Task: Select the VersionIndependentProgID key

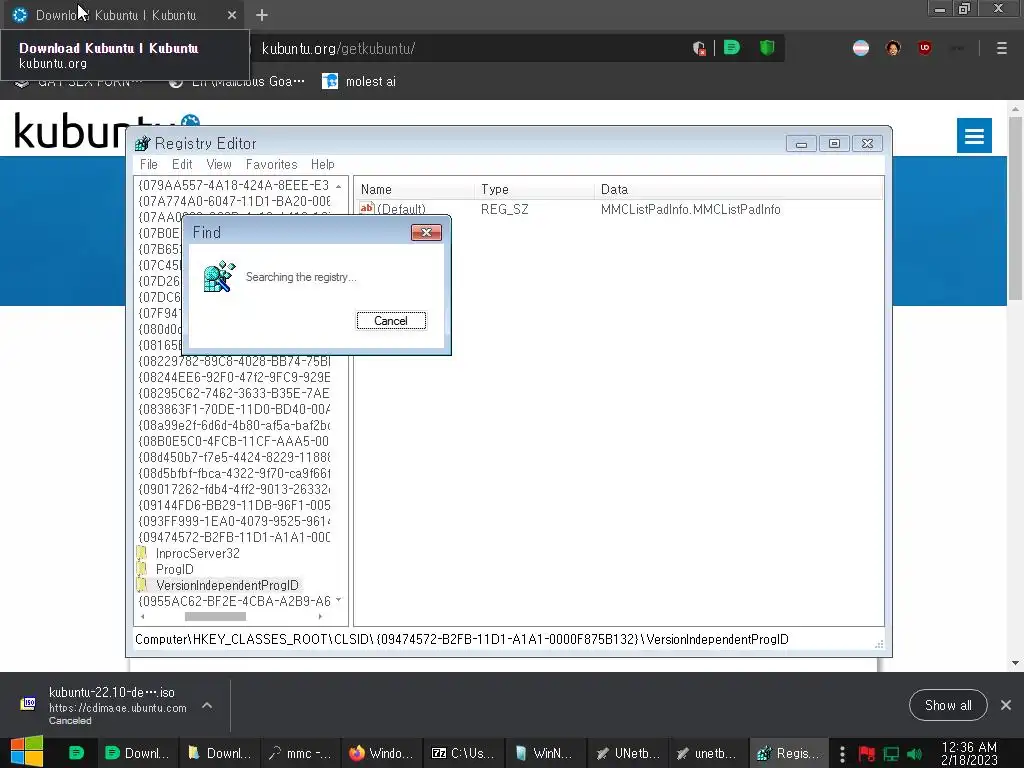Action: (227, 585)
